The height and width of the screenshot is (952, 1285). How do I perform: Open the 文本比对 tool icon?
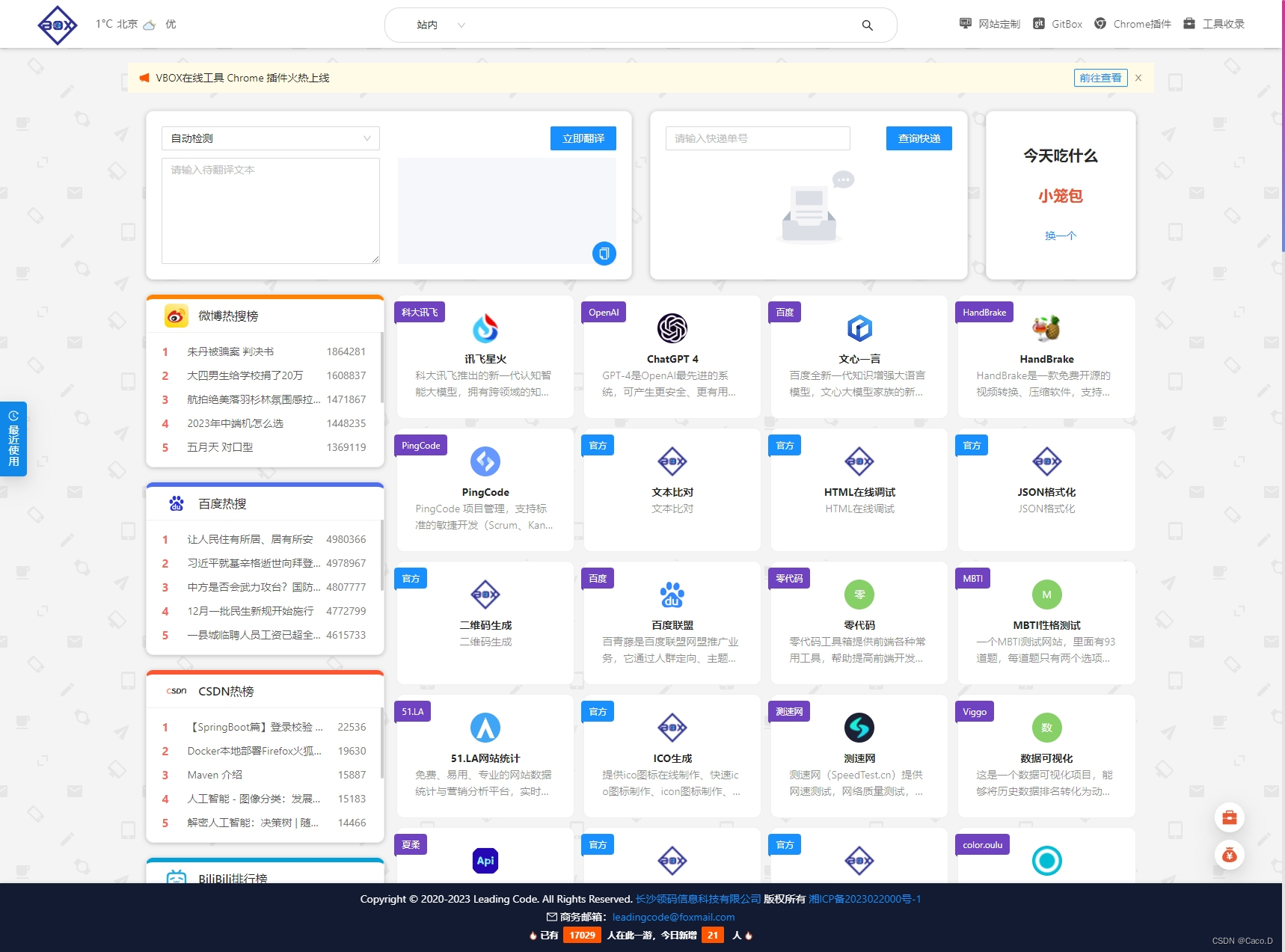pos(672,461)
